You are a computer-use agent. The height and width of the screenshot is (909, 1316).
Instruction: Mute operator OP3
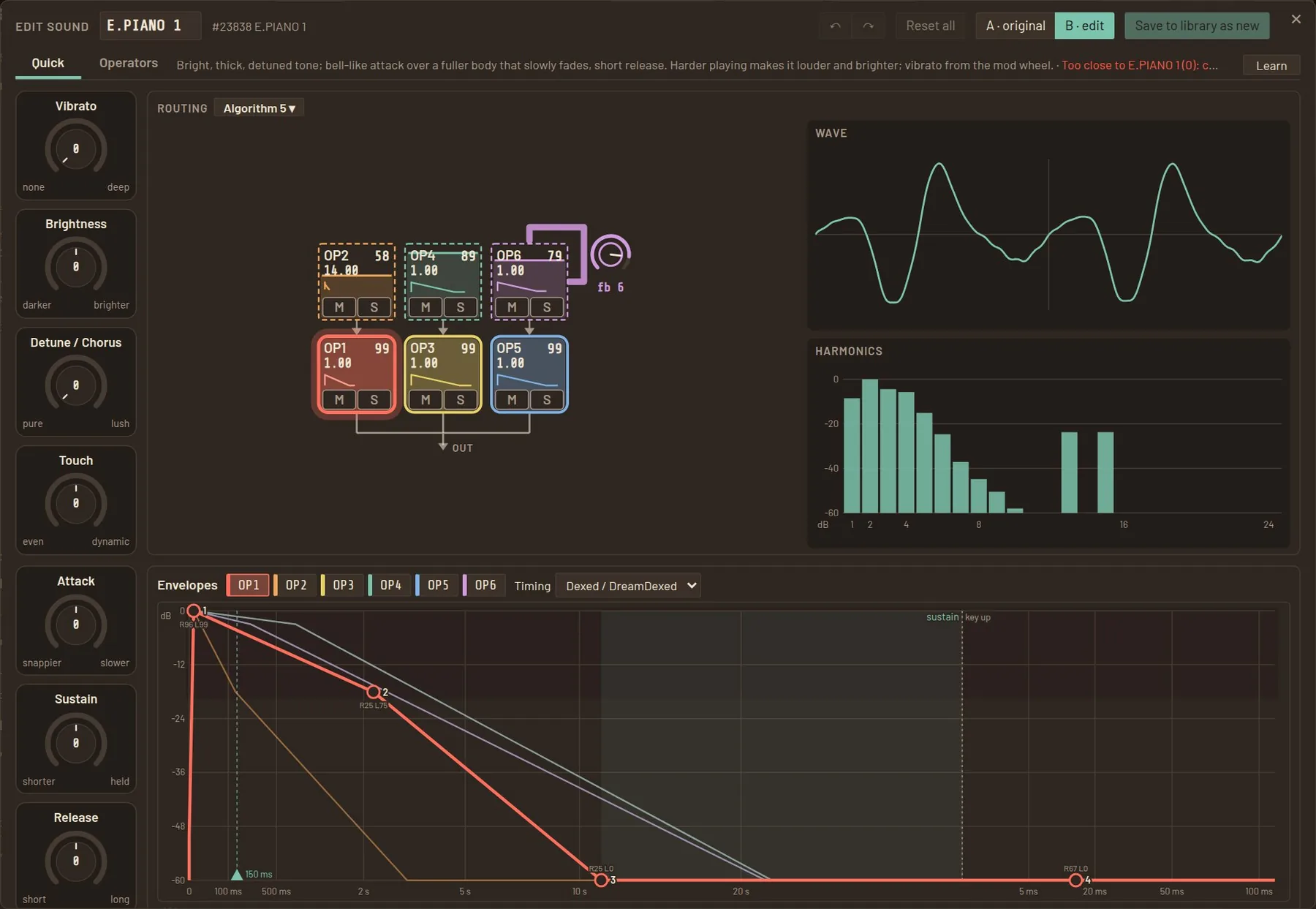click(426, 399)
